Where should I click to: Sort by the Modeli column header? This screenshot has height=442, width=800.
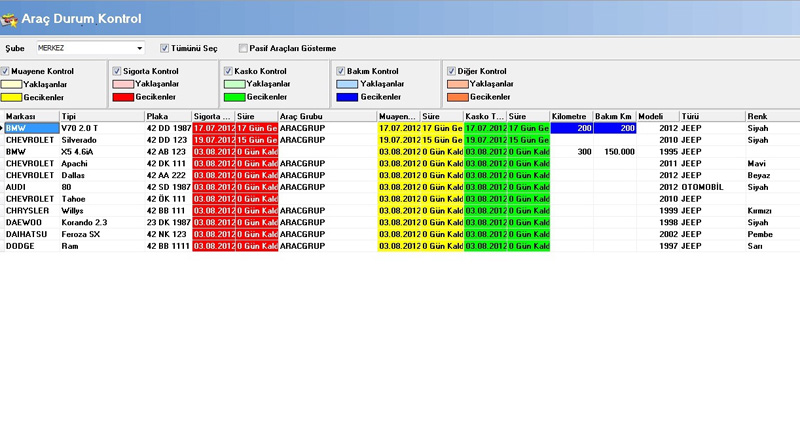(658, 116)
